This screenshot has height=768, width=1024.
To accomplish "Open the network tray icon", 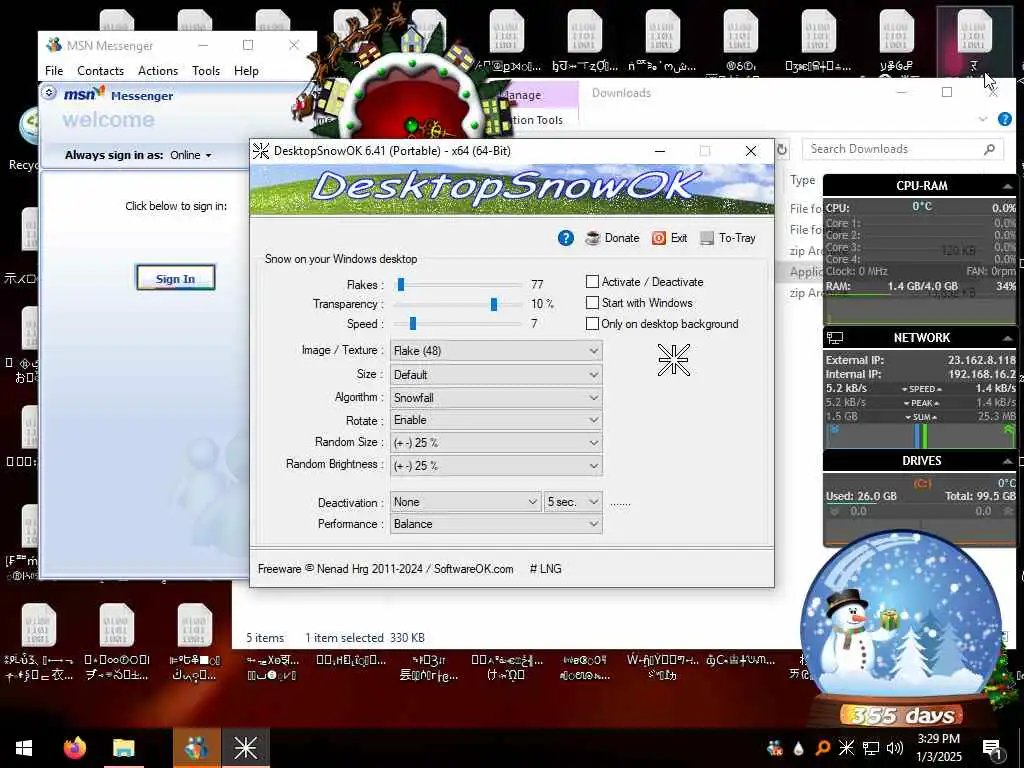I will [x=871, y=748].
